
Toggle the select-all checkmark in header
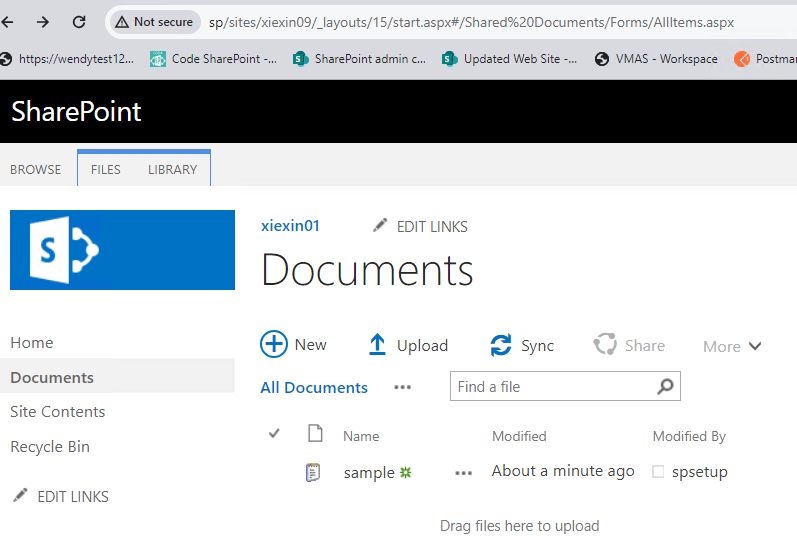274,433
